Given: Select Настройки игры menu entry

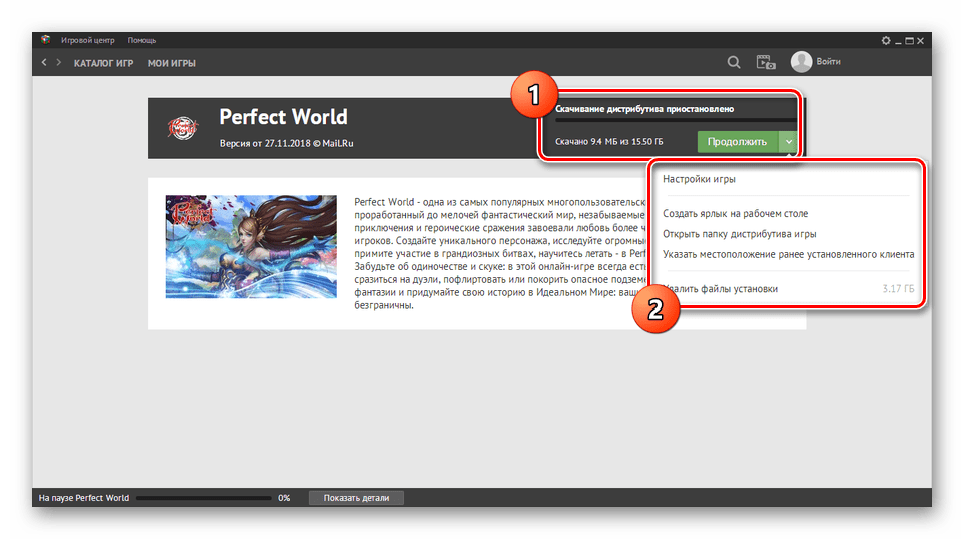Looking at the screenshot, I should click(x=699, y=179).
